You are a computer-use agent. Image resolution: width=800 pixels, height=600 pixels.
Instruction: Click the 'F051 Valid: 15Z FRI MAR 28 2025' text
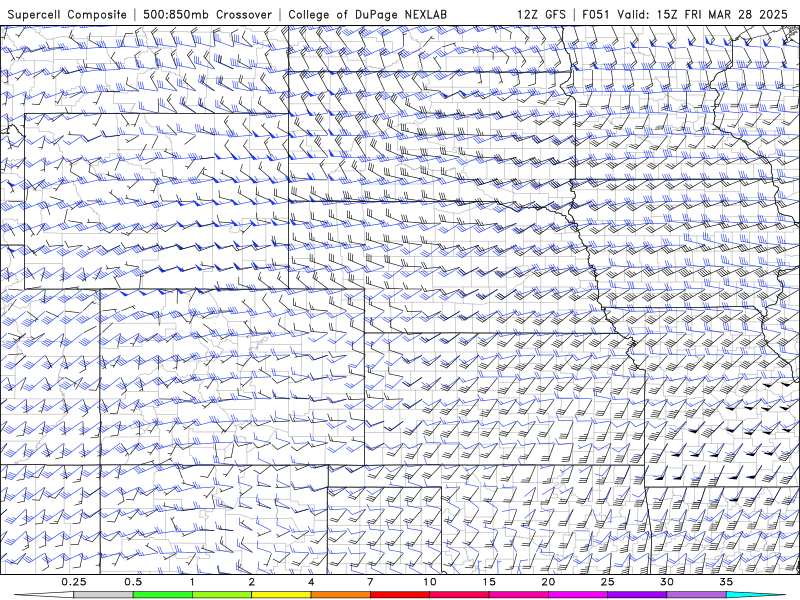coord(685,14)
